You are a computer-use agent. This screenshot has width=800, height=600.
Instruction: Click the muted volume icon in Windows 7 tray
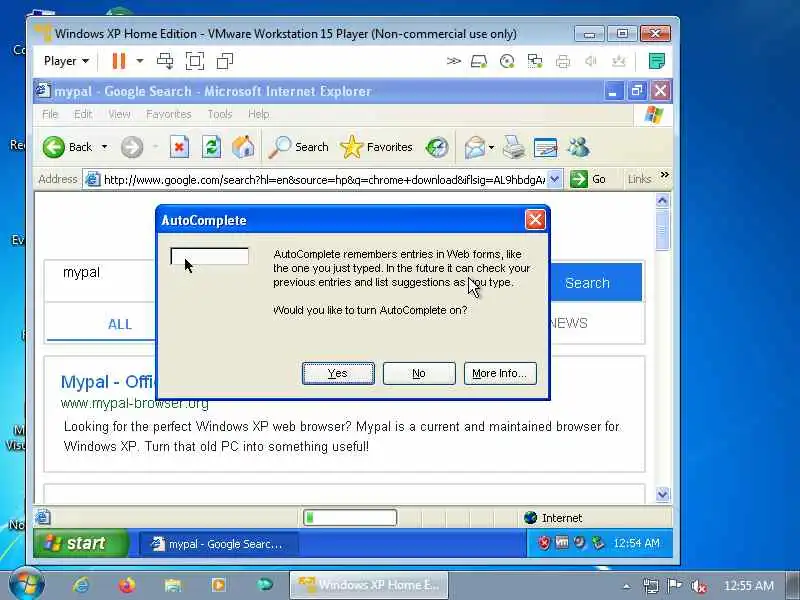698,586
